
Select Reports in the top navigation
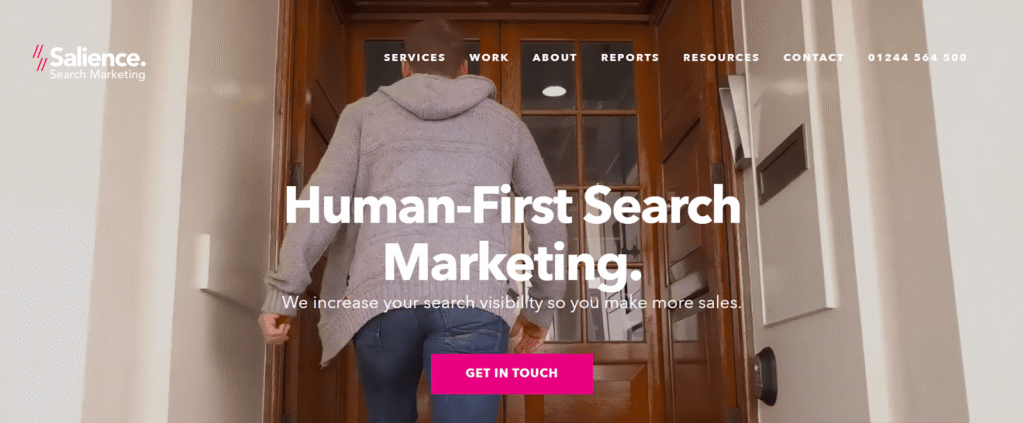630,57
